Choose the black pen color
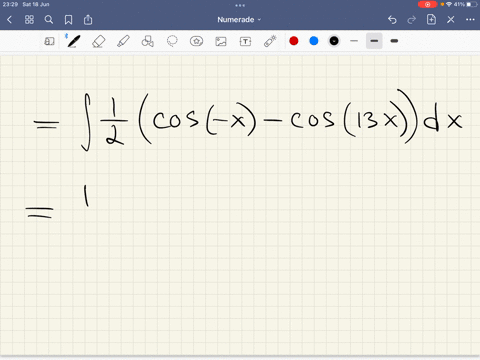This screenshot has width=480, height=360. (x=334, y=41)
